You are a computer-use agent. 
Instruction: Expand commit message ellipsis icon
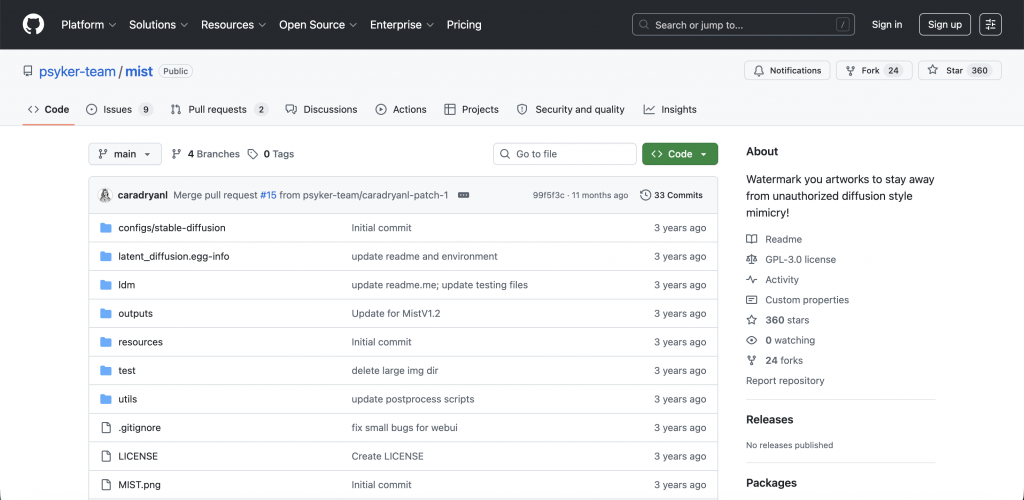(x=463, y=195)
